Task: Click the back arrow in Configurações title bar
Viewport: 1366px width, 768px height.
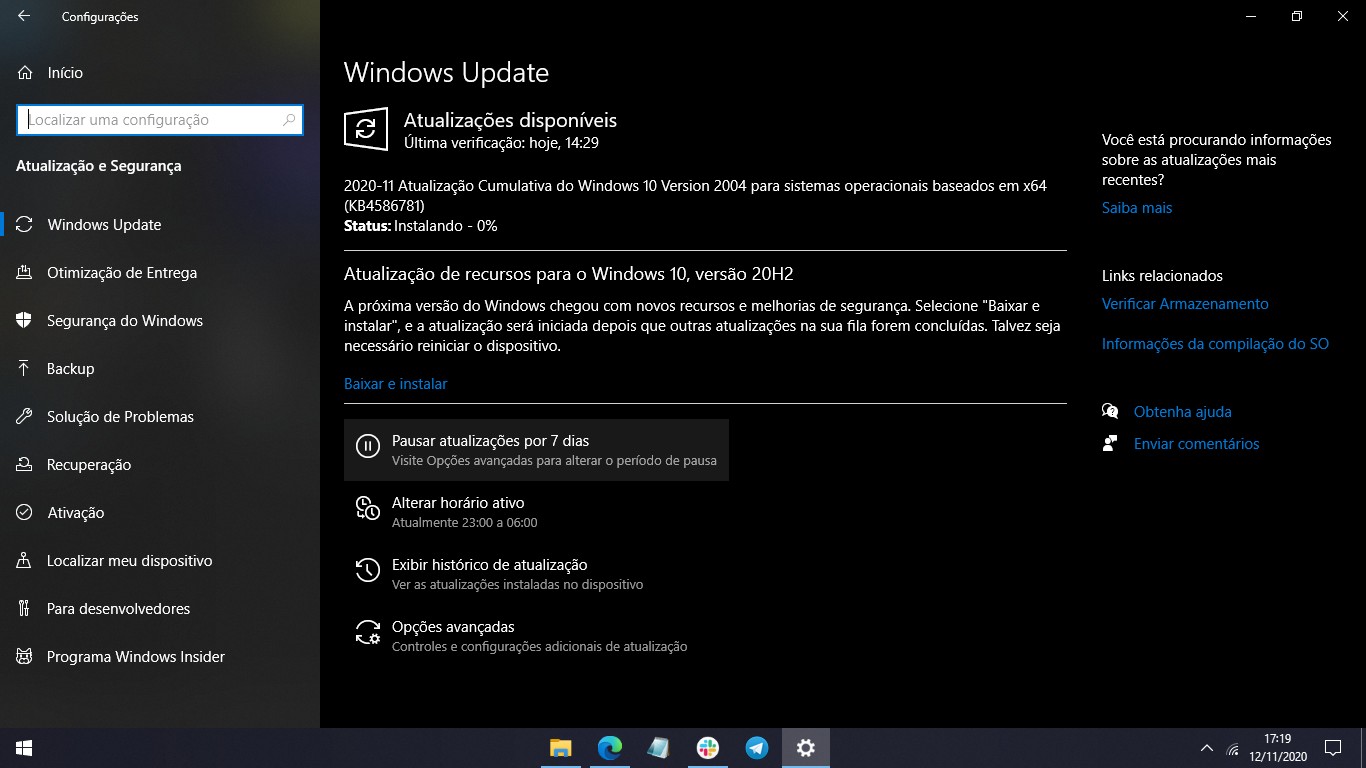Action: coord(24,16)
